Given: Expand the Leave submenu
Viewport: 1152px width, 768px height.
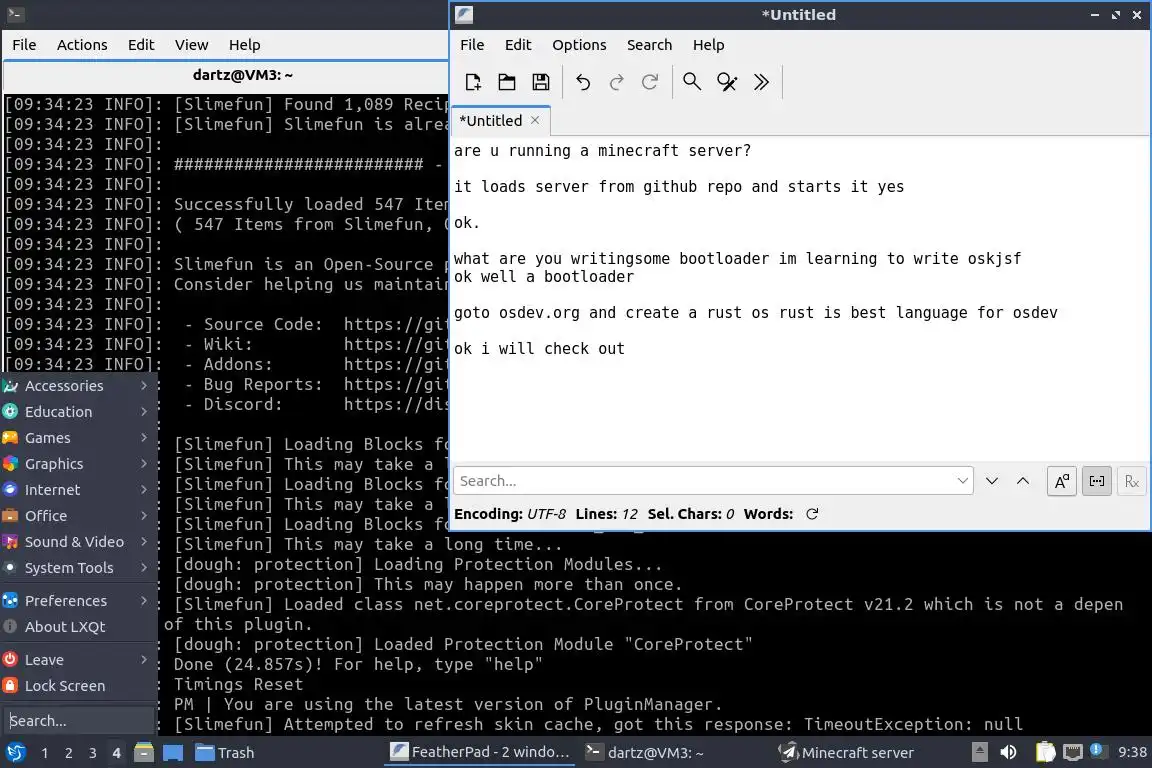Looking at the screenshot, I should (79, 659).
